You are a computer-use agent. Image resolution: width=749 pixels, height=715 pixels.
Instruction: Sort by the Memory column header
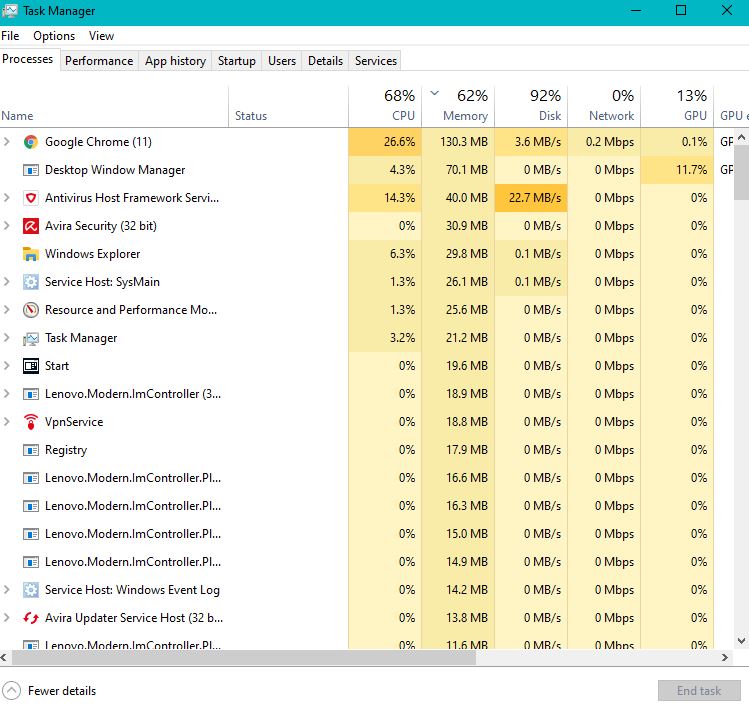point(458,106)
